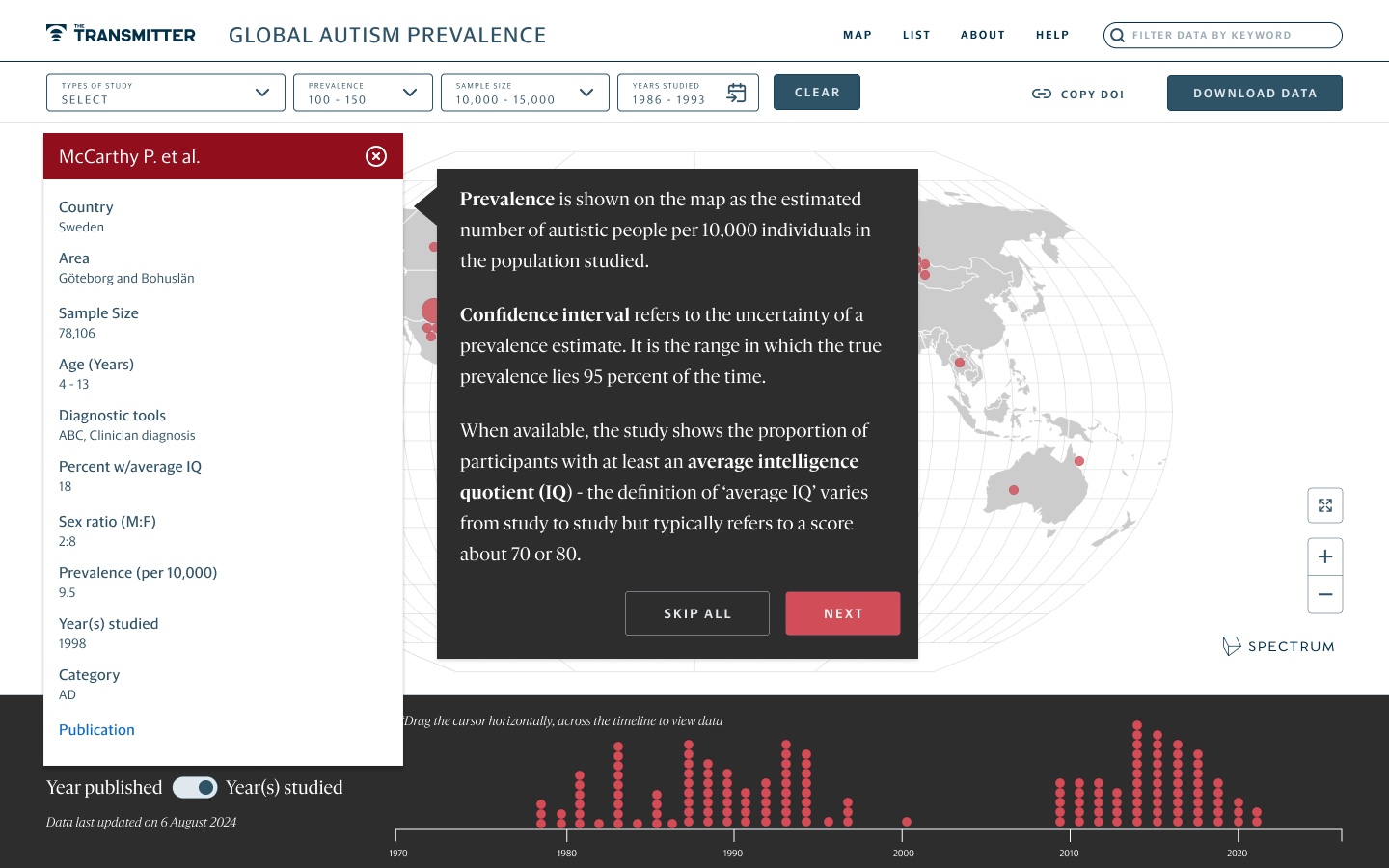Click the eastern Australia study dot
The height and width of the screenshot is (868, 1389).
1079,461
